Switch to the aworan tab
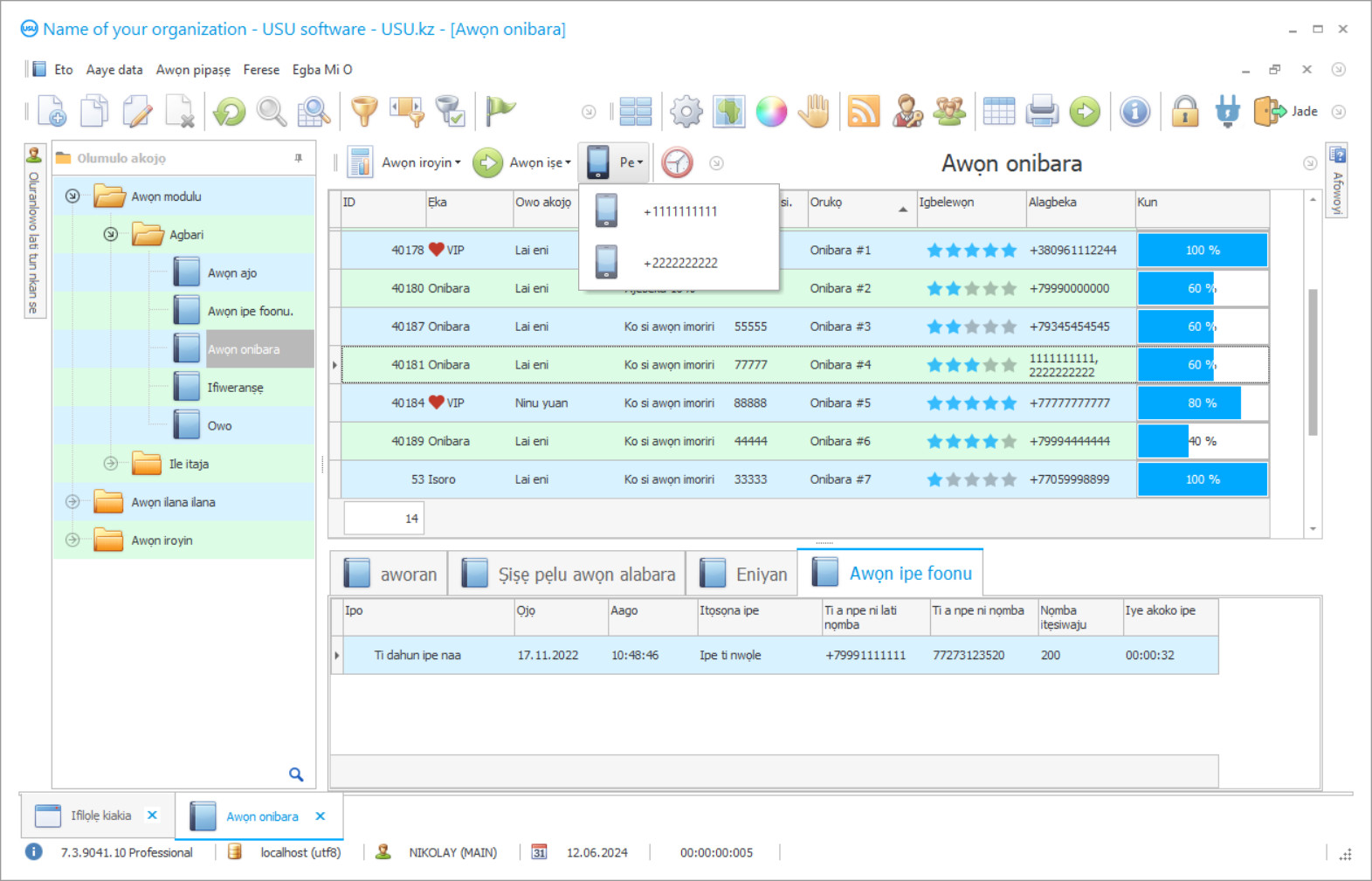The width and height of the screenshot is (1372, 881). tap(390, 574)
